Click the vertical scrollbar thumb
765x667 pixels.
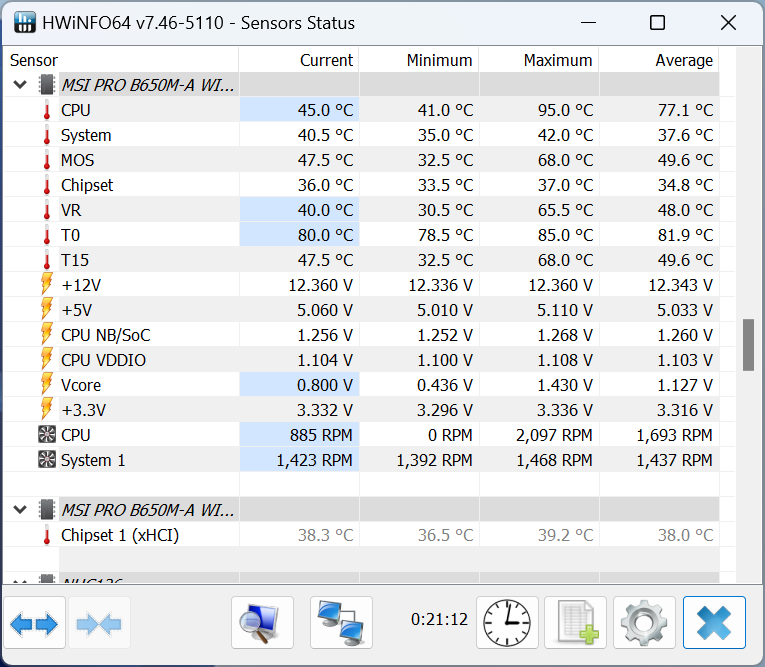click(748, 345)
